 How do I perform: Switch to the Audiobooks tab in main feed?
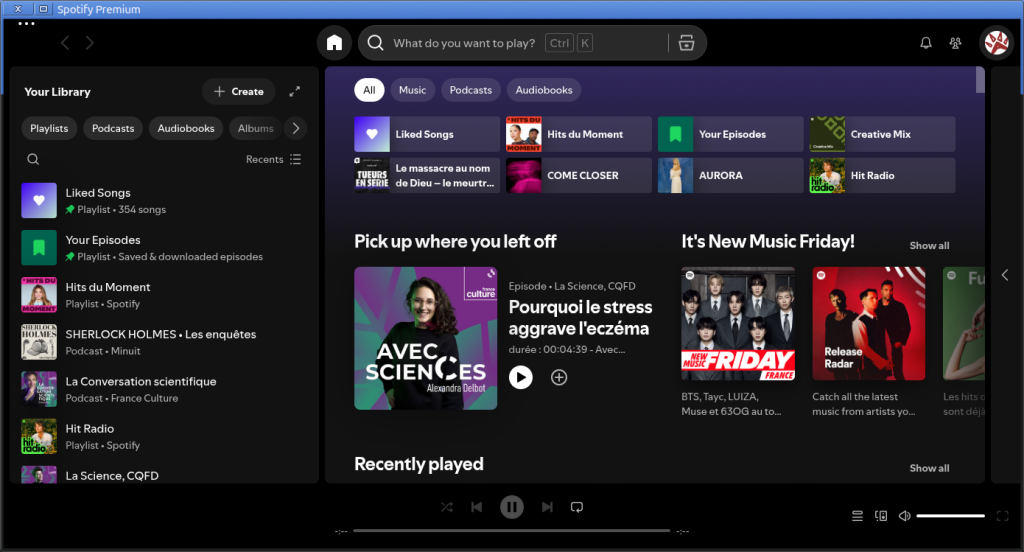544,90
